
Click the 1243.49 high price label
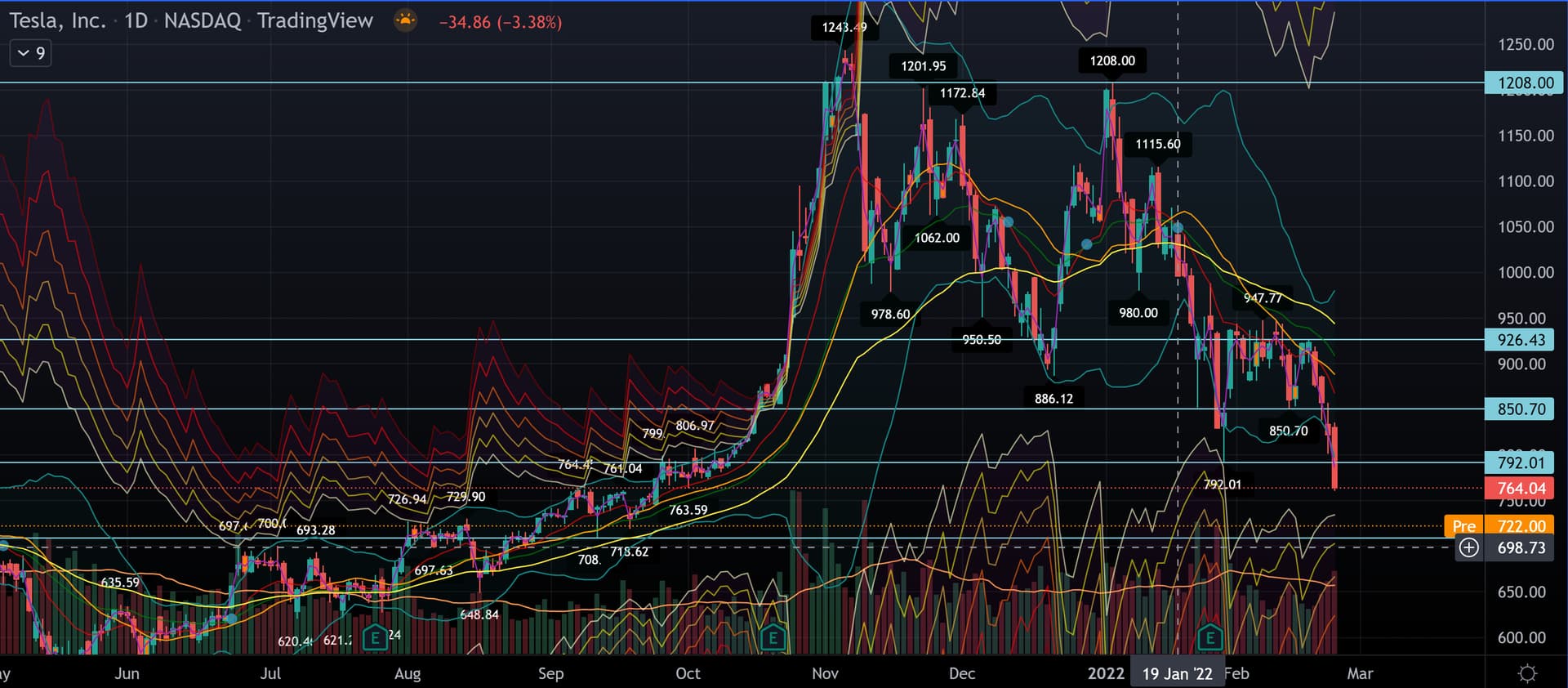pyautogui.click(x=844, y=28)
